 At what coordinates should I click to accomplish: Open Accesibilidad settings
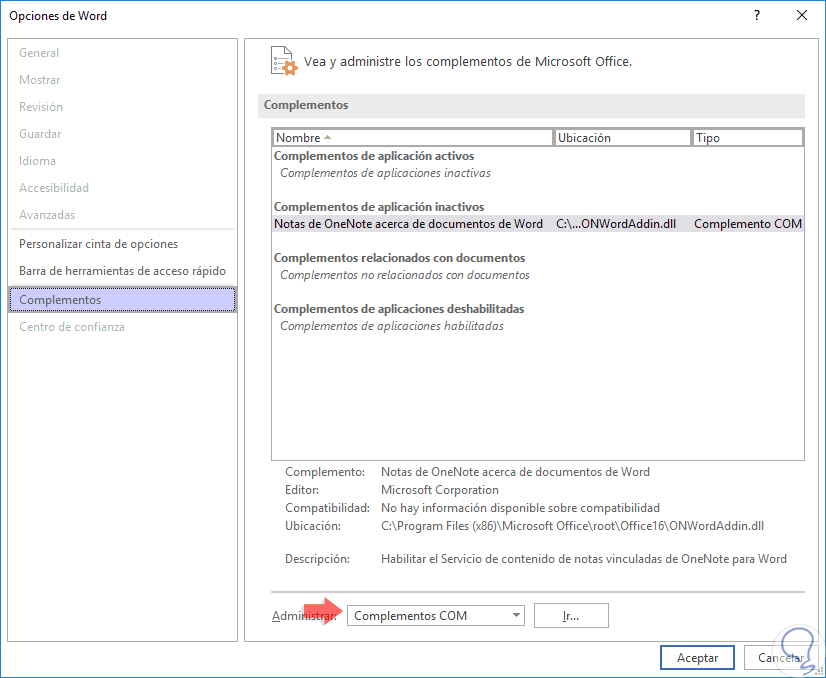pyautogui.click(x=54, y=188)
